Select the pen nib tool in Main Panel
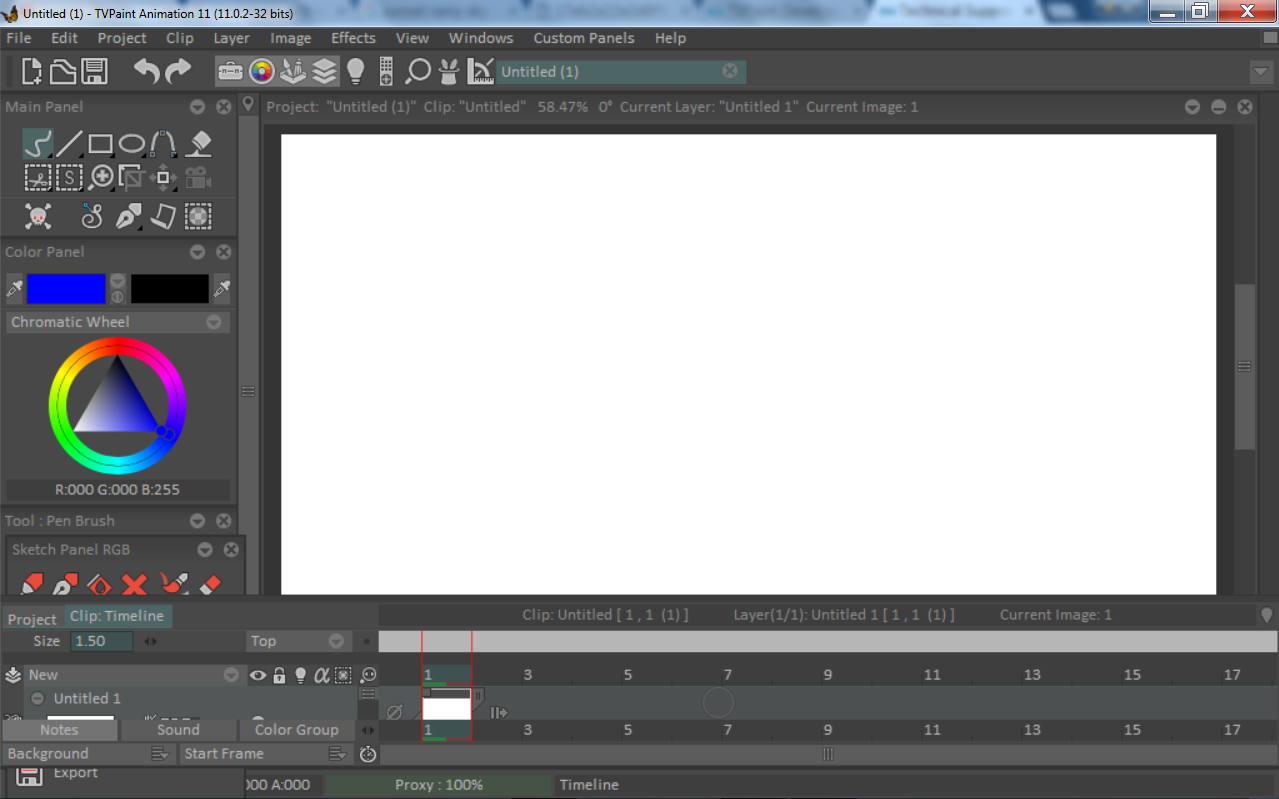 129,215
